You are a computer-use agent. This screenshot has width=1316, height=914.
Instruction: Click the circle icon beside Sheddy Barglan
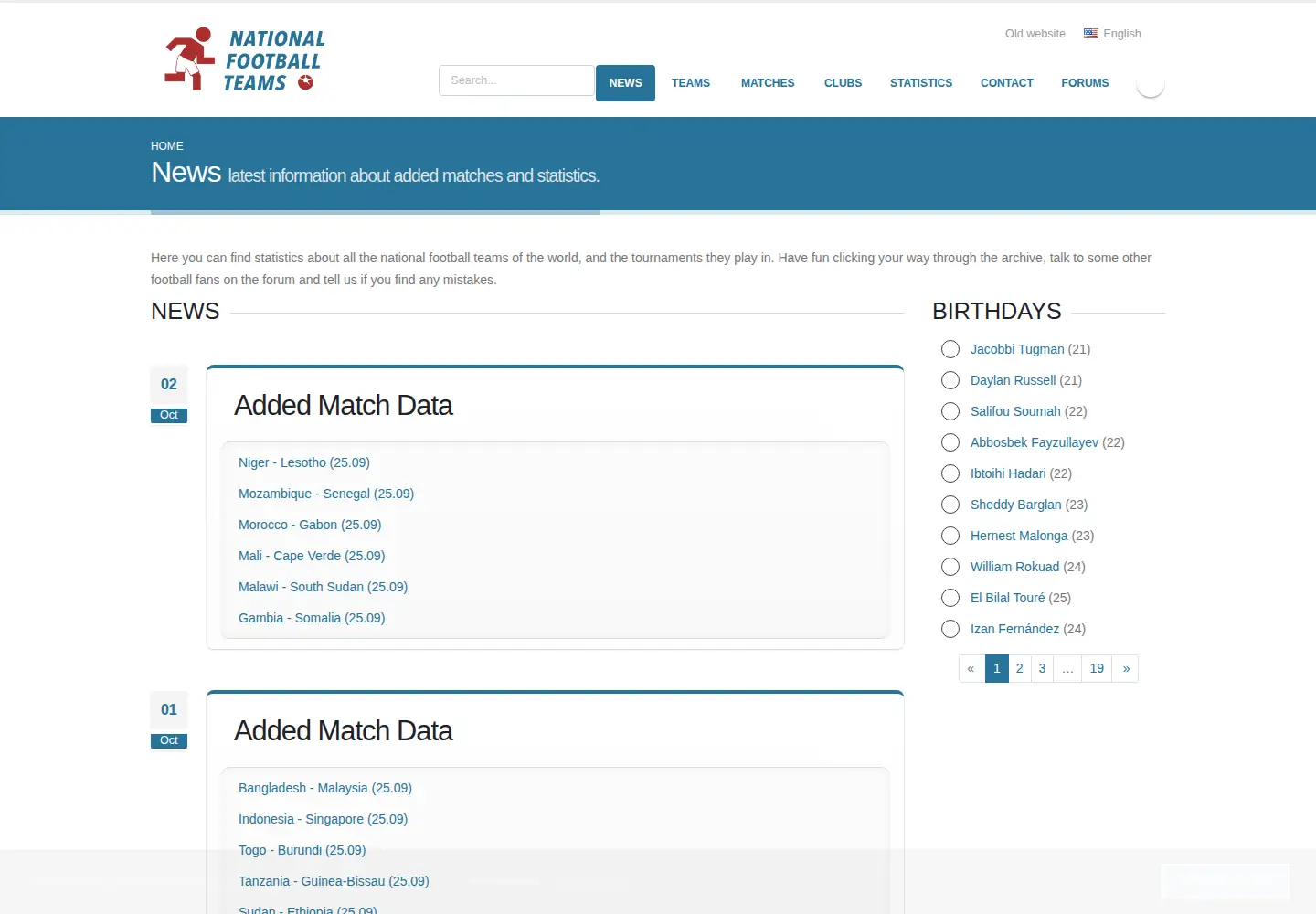(950, 505)
